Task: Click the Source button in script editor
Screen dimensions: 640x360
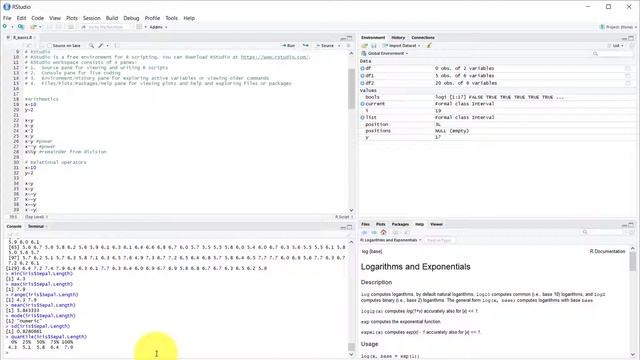Action: pos(325,46)
